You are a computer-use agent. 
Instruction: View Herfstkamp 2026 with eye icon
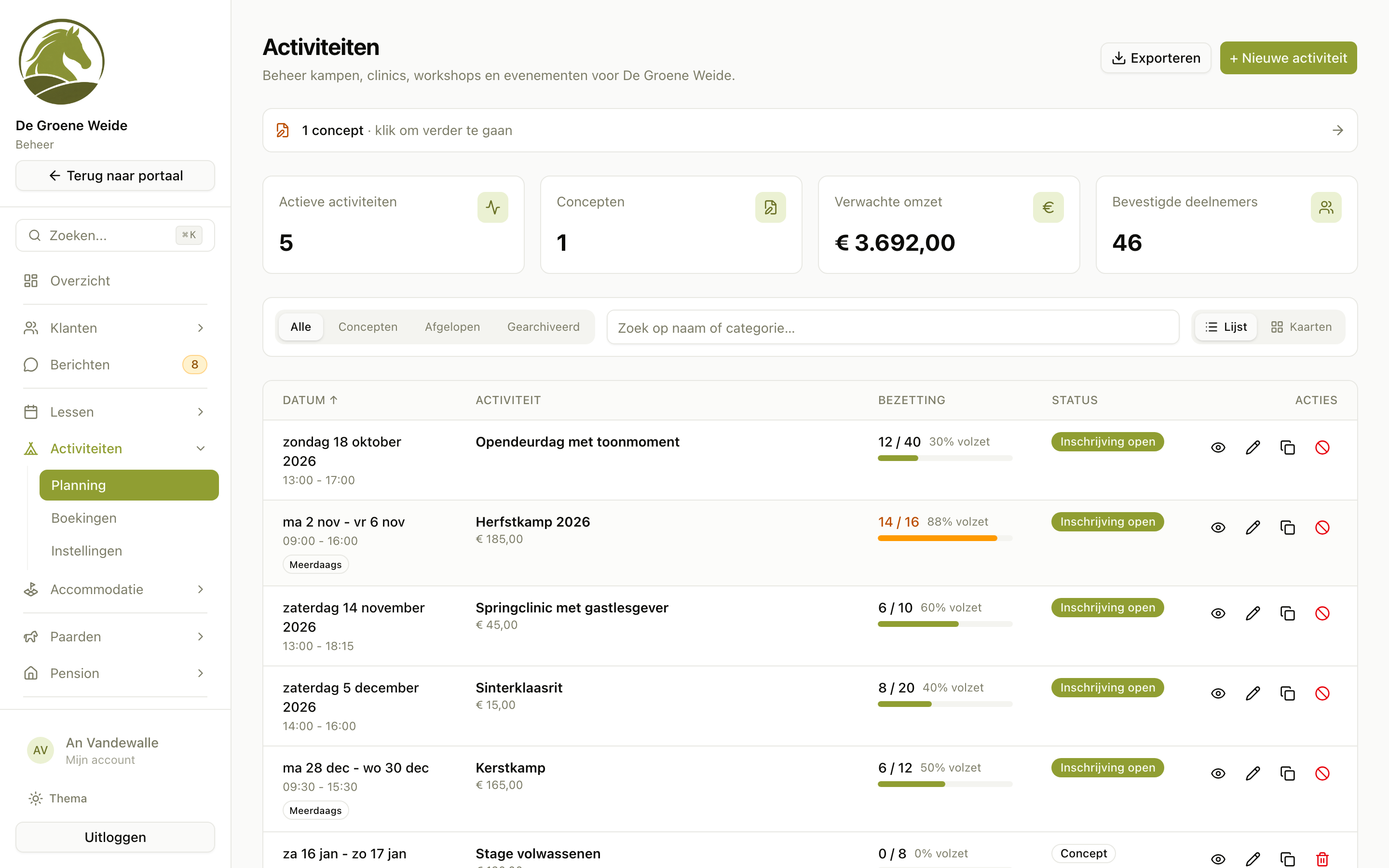[1218, 528]
